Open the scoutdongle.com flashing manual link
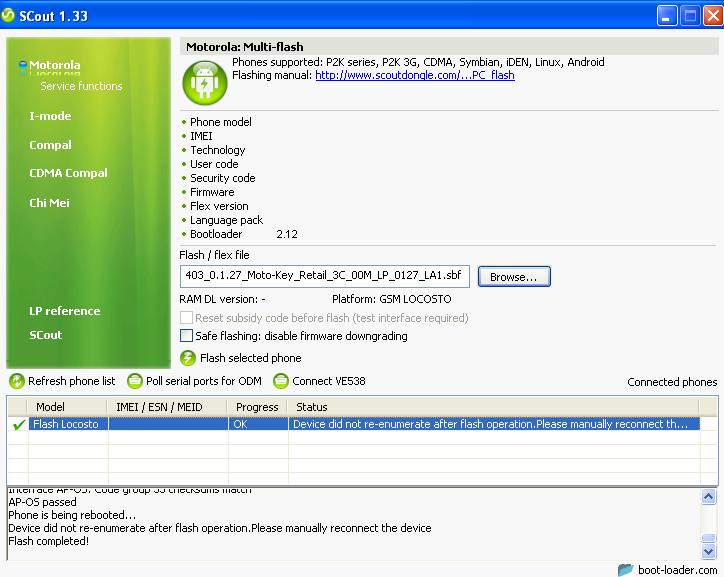 tap(415, 75)
